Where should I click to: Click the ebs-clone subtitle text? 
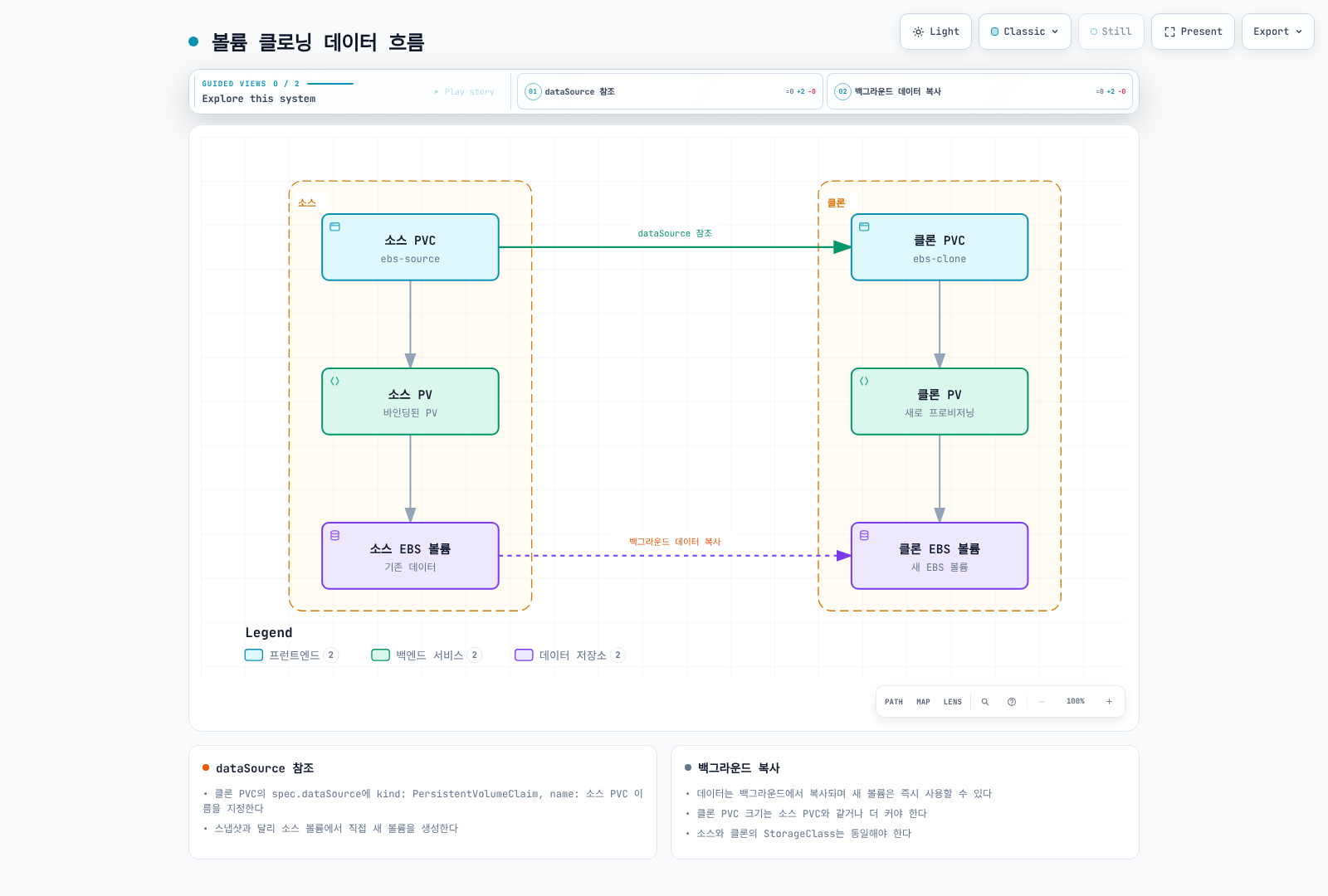(x=940, y=259)
